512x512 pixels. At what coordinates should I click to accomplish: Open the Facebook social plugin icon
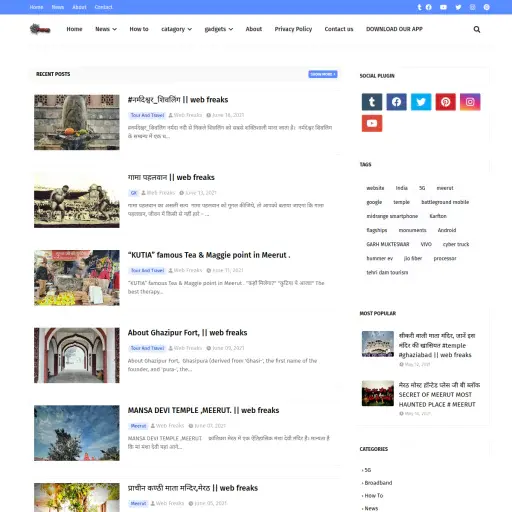point(396,102)
